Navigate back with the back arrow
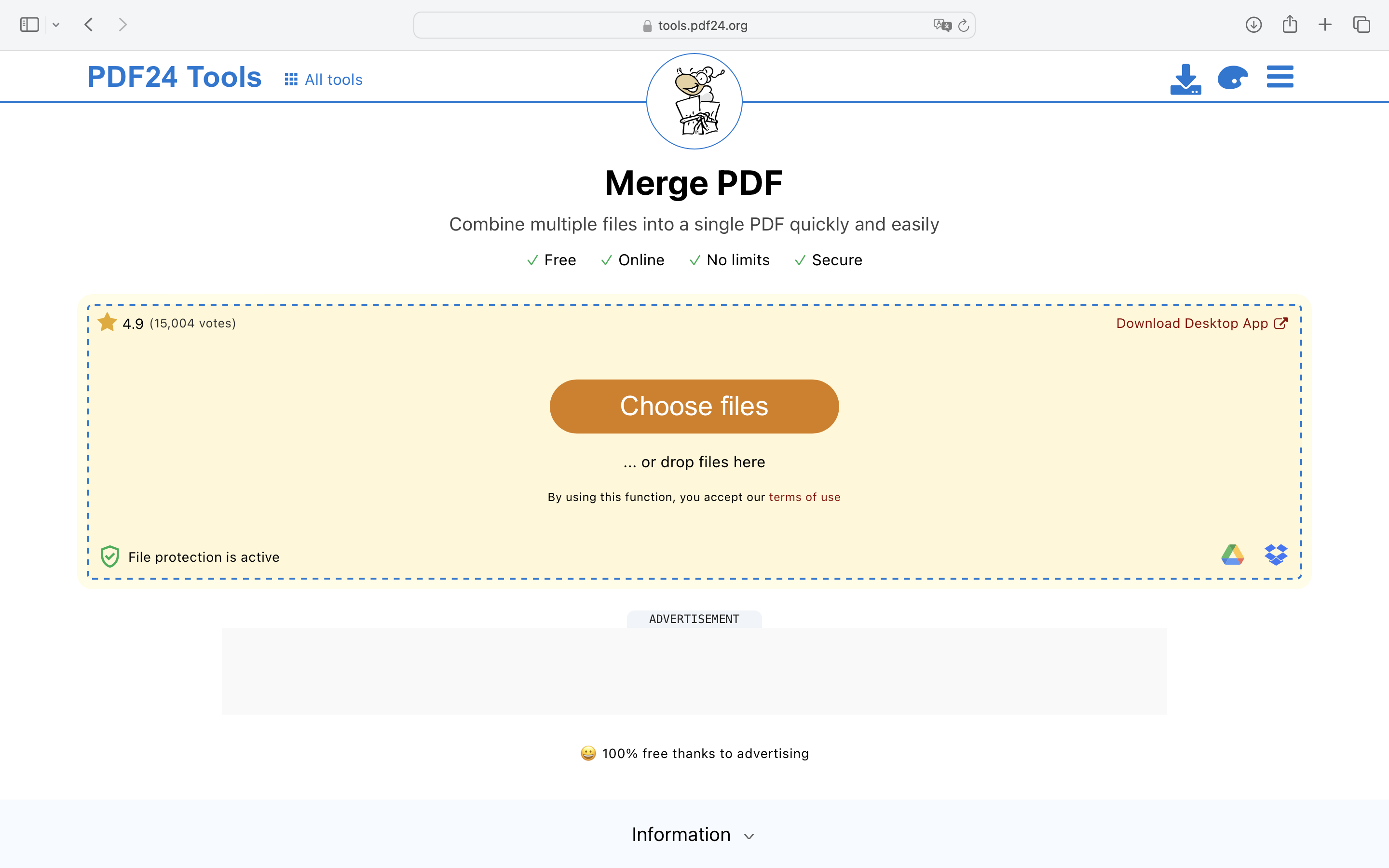This screenshot has width=1389, height=868. click(x=89, y=24)
